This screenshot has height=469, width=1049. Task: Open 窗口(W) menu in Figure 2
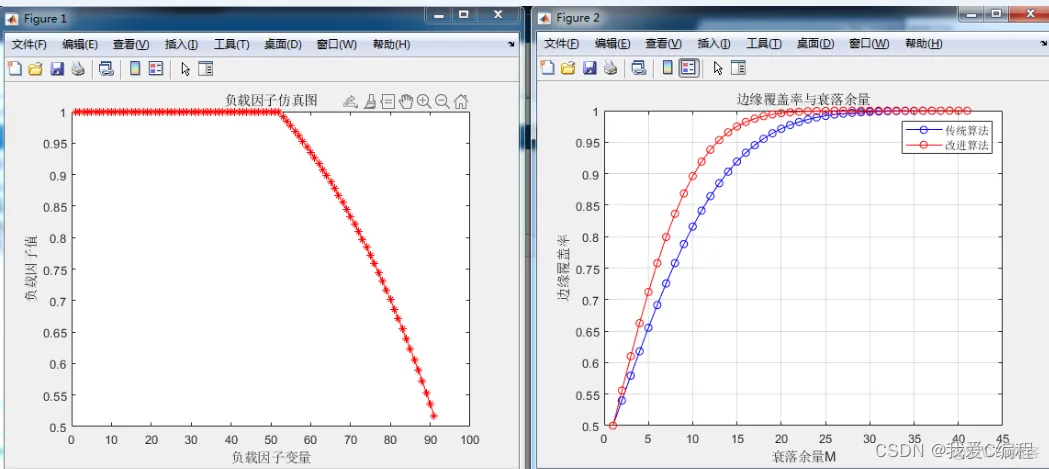pos(869,43)
